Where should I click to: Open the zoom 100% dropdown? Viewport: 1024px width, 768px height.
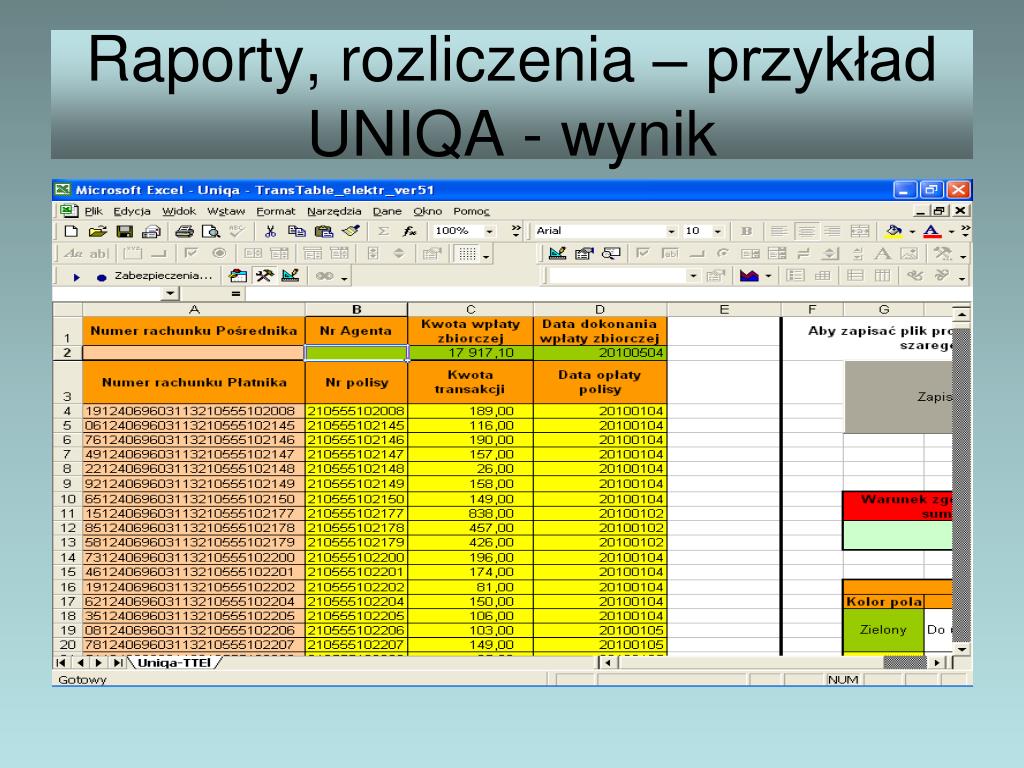pyautogui.click(x=489, y=231)
